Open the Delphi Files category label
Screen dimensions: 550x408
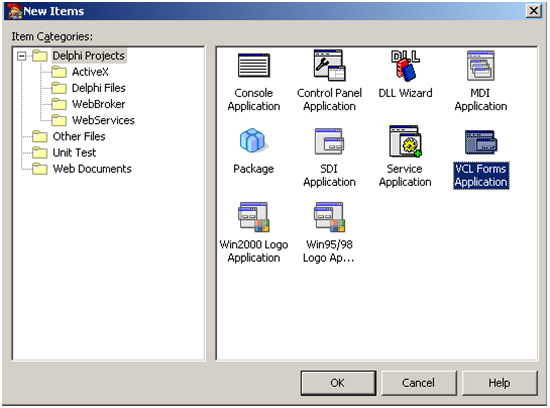[99, 88]
